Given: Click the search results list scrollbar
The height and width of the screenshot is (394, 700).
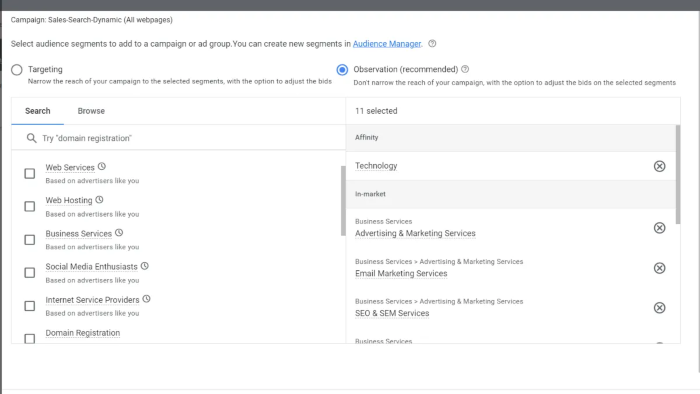Looking at the screenshot, I should tap(343, 201).
